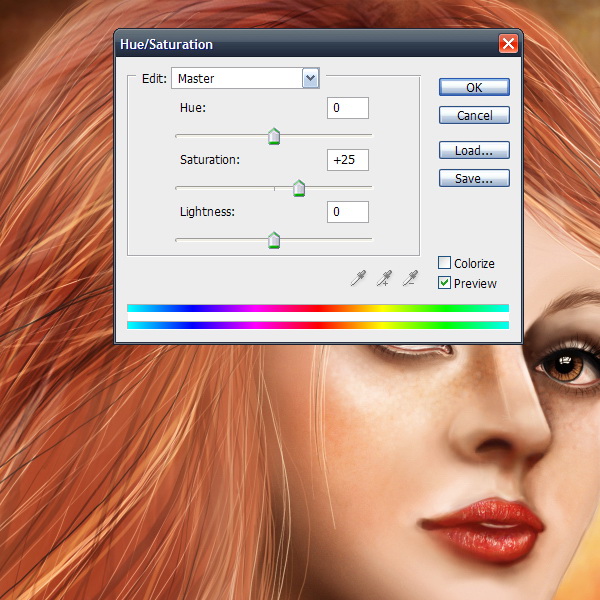
Task: Click the Saturation label
Action: 210,160
